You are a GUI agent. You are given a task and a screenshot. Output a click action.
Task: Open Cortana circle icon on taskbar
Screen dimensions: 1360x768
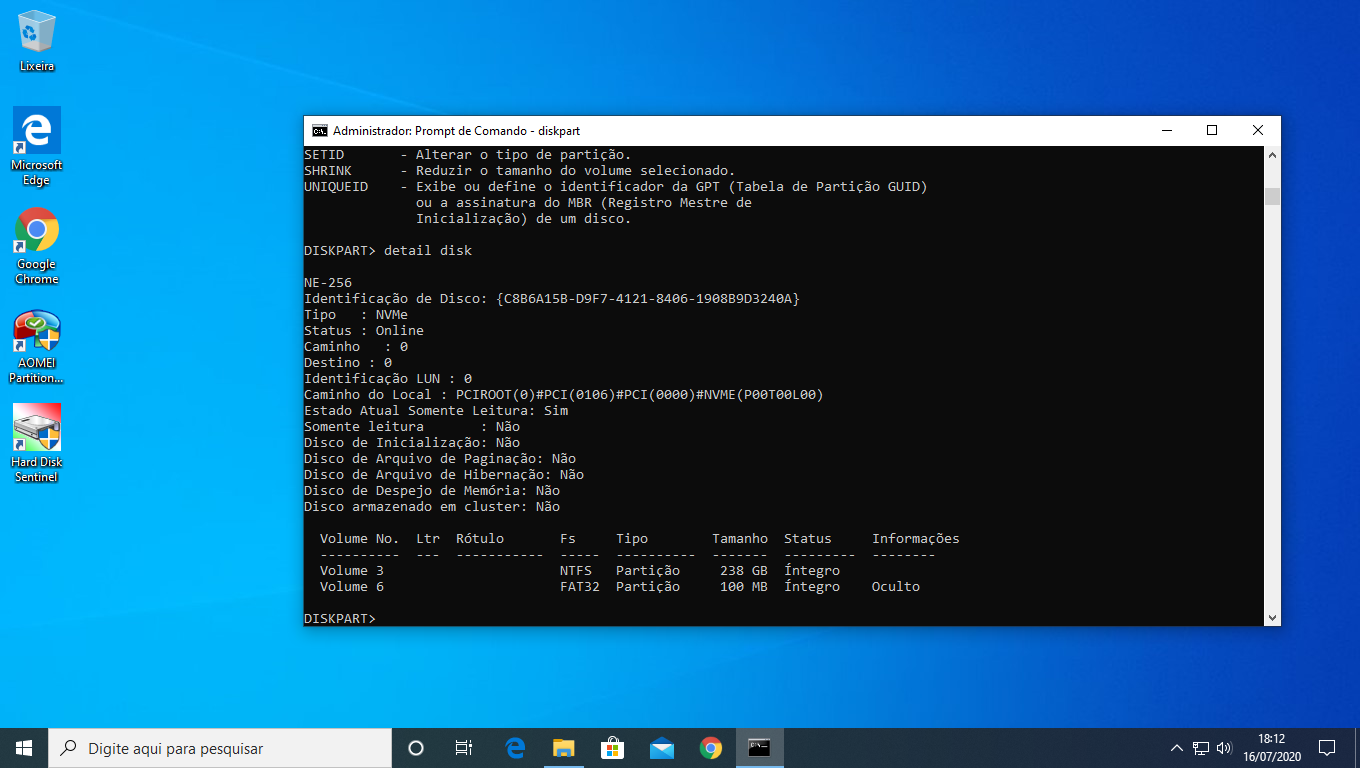tap(416, 748)
